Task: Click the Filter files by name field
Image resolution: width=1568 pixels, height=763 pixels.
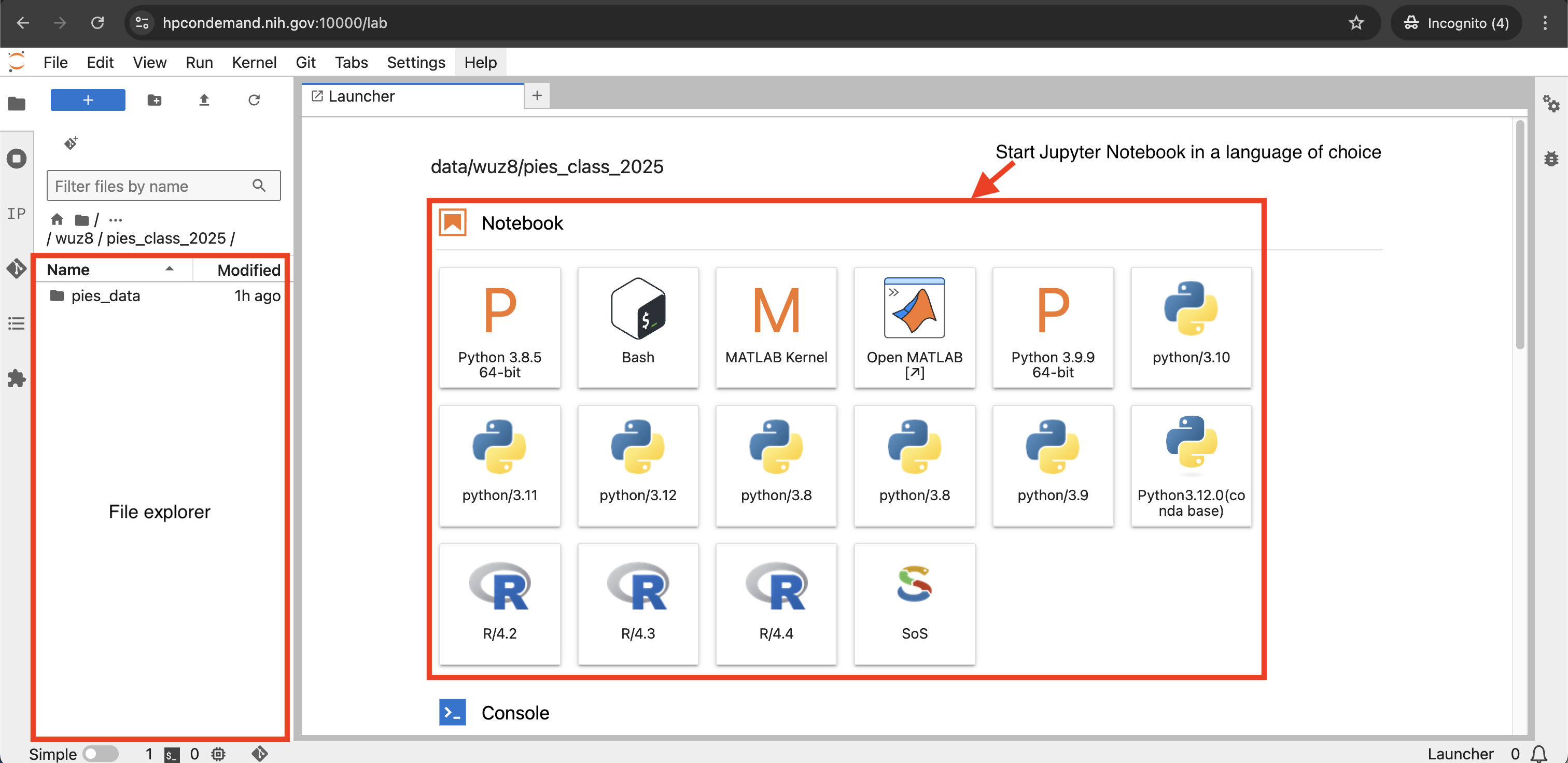Action: click(x=152, y=186)
